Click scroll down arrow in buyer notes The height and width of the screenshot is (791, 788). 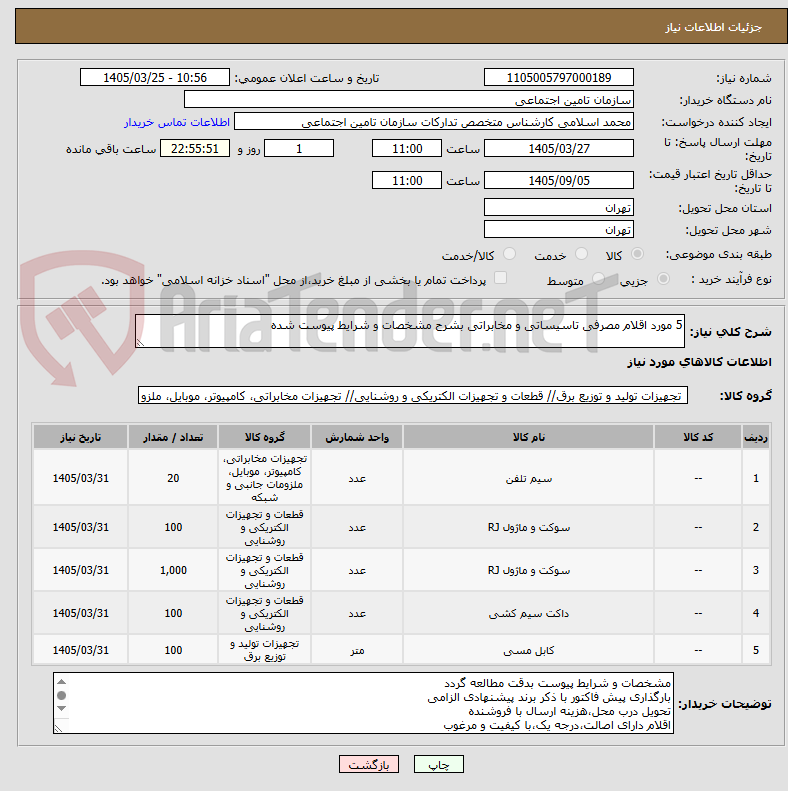(x=62, y=709)
